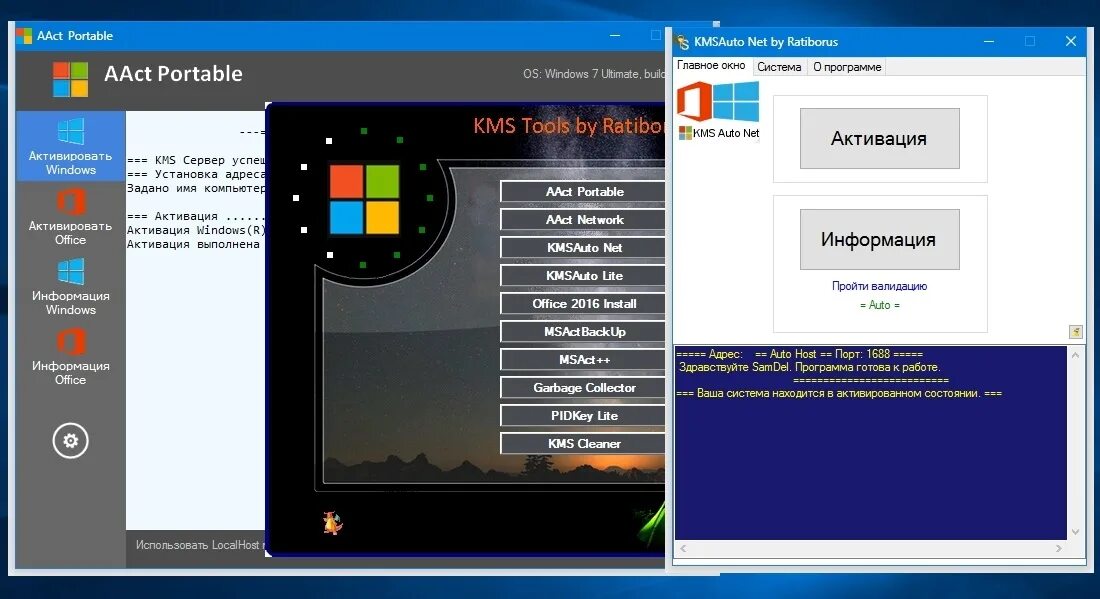Viewport: 1100px width, 599px height.
Task: Switch to О программе tab
Action: point(847,67)
